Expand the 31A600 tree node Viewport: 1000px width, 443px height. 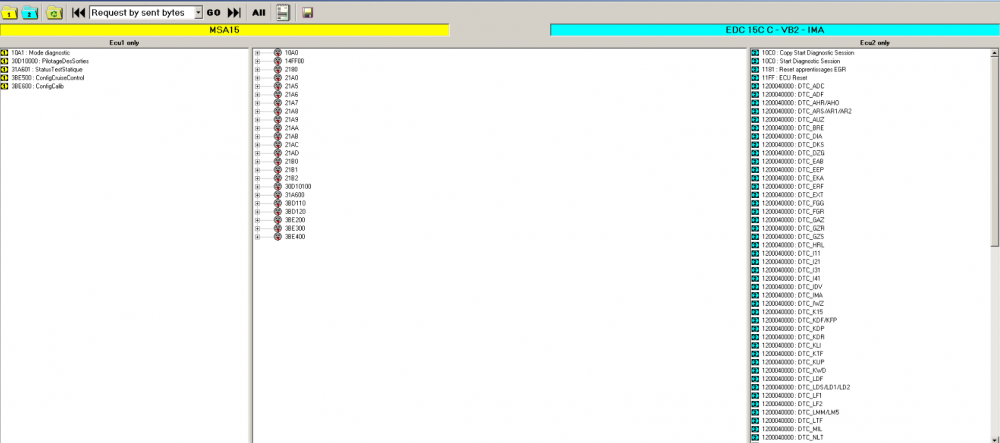(258, 195)
